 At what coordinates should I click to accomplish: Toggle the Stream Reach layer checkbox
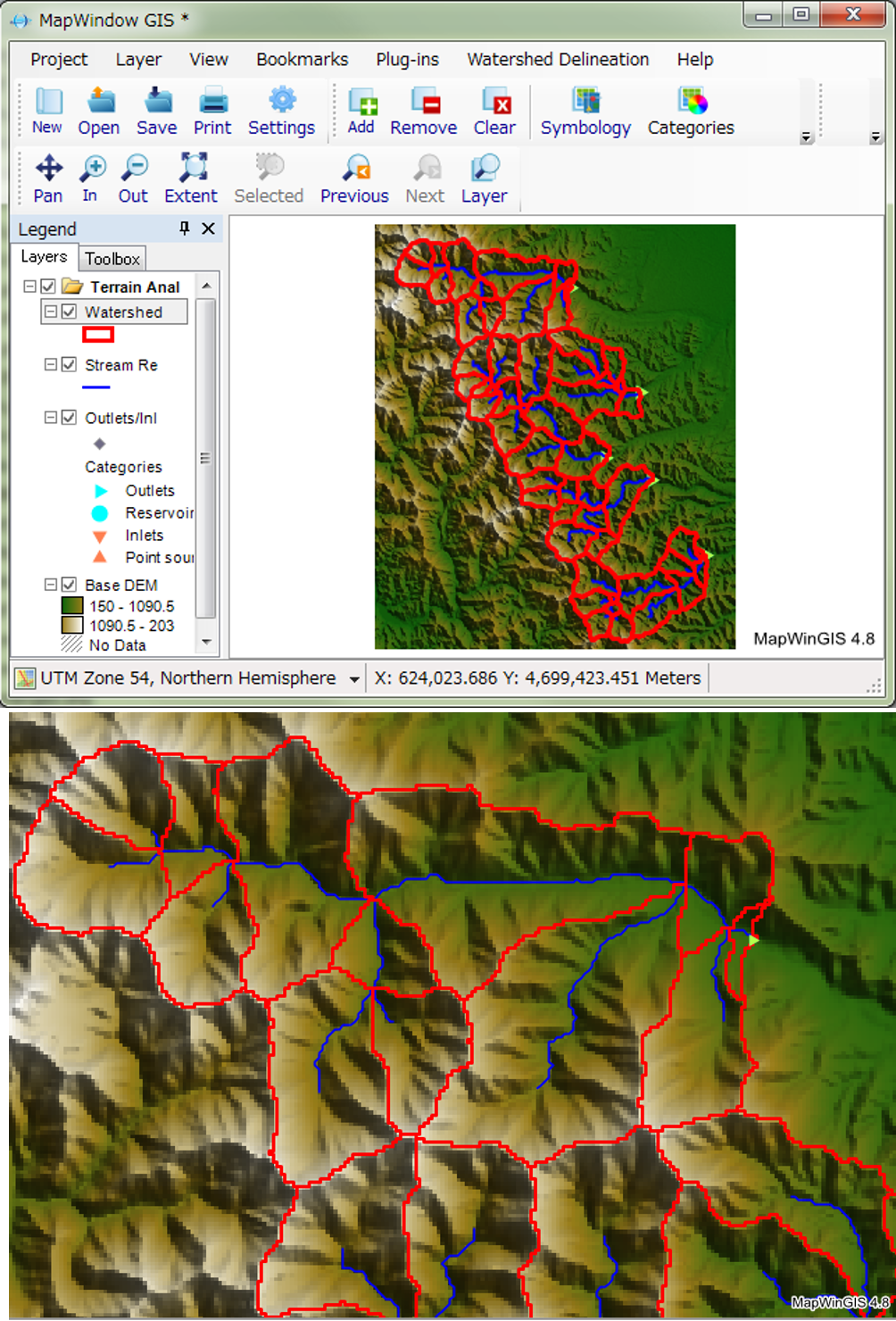click(x=69, y=364)
